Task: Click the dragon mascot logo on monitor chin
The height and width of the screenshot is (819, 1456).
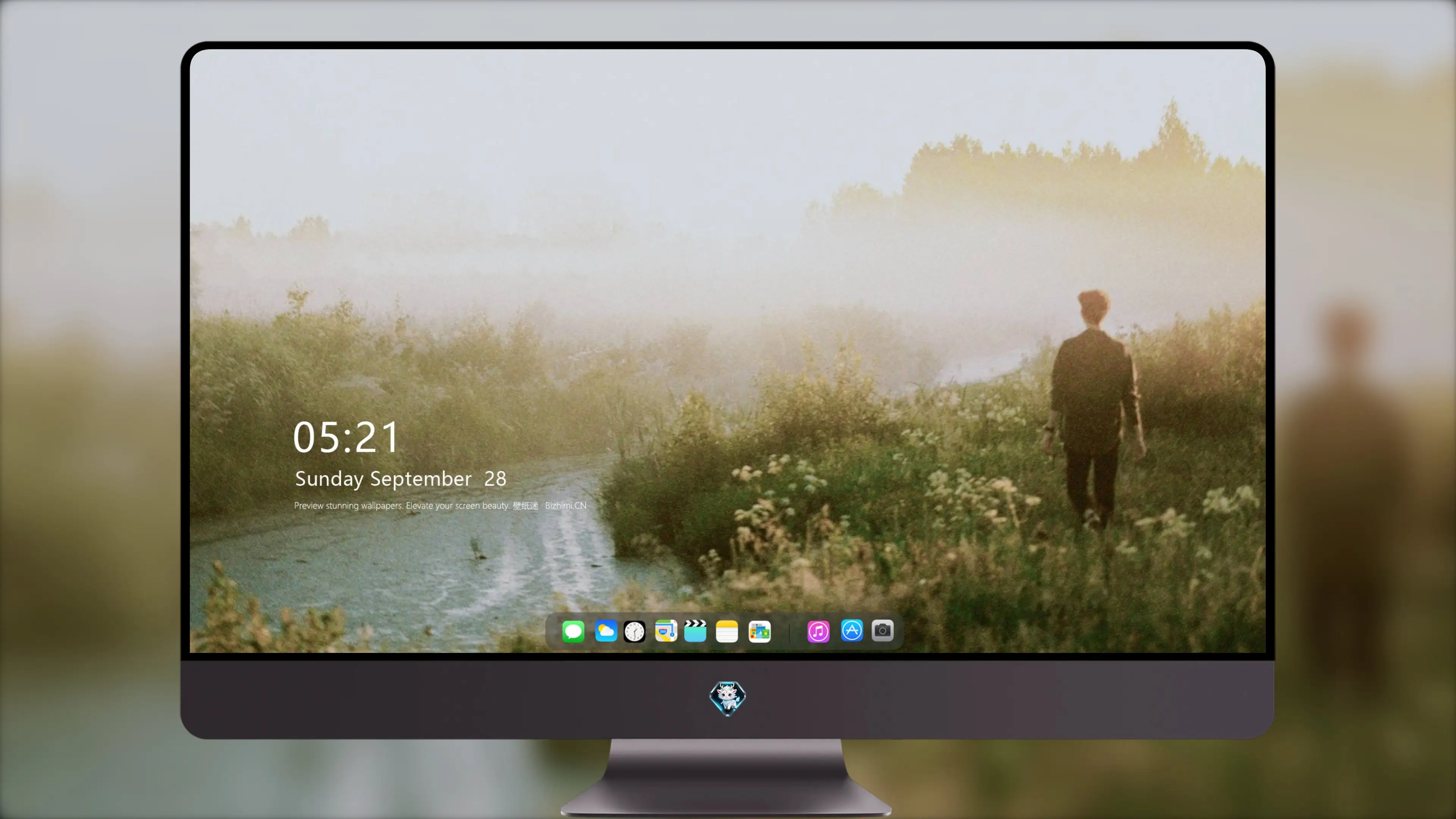Action: [728, 698]
